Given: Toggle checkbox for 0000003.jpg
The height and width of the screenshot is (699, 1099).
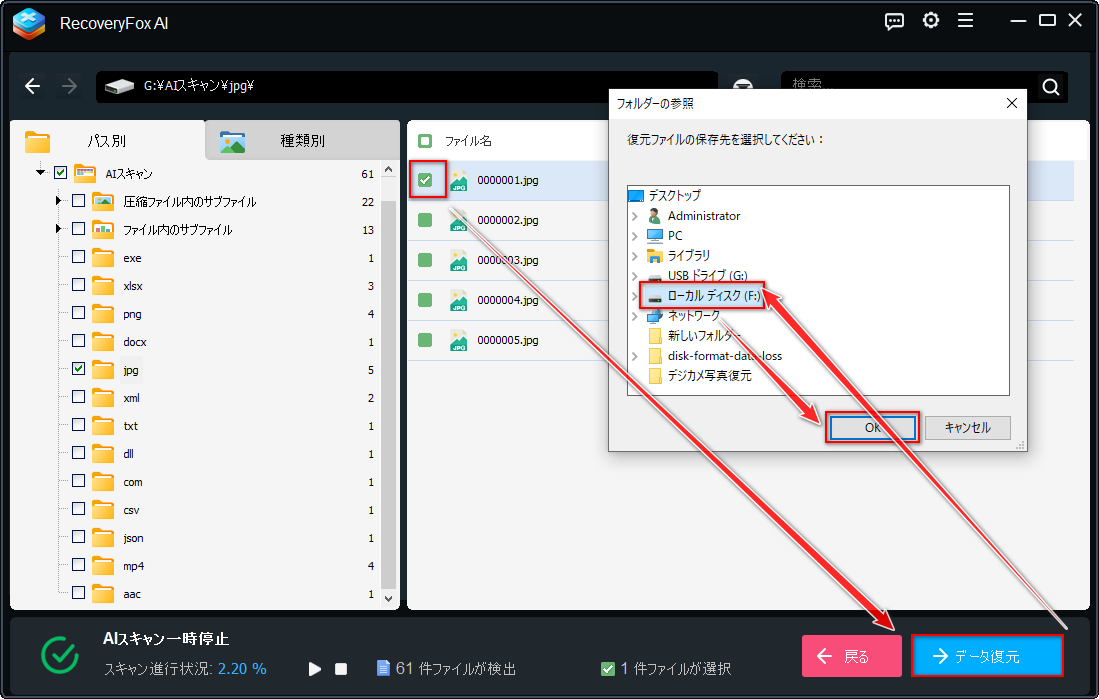Looking at the screenshot, I should coord(425,260).
